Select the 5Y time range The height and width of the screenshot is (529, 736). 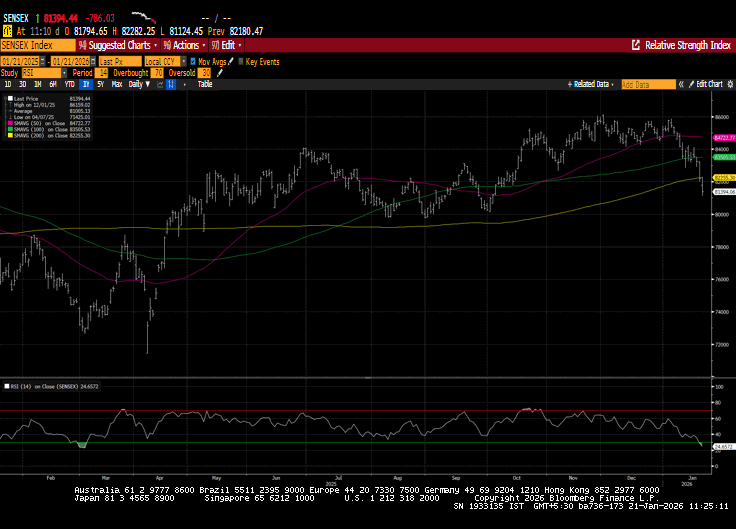(100, 84)
